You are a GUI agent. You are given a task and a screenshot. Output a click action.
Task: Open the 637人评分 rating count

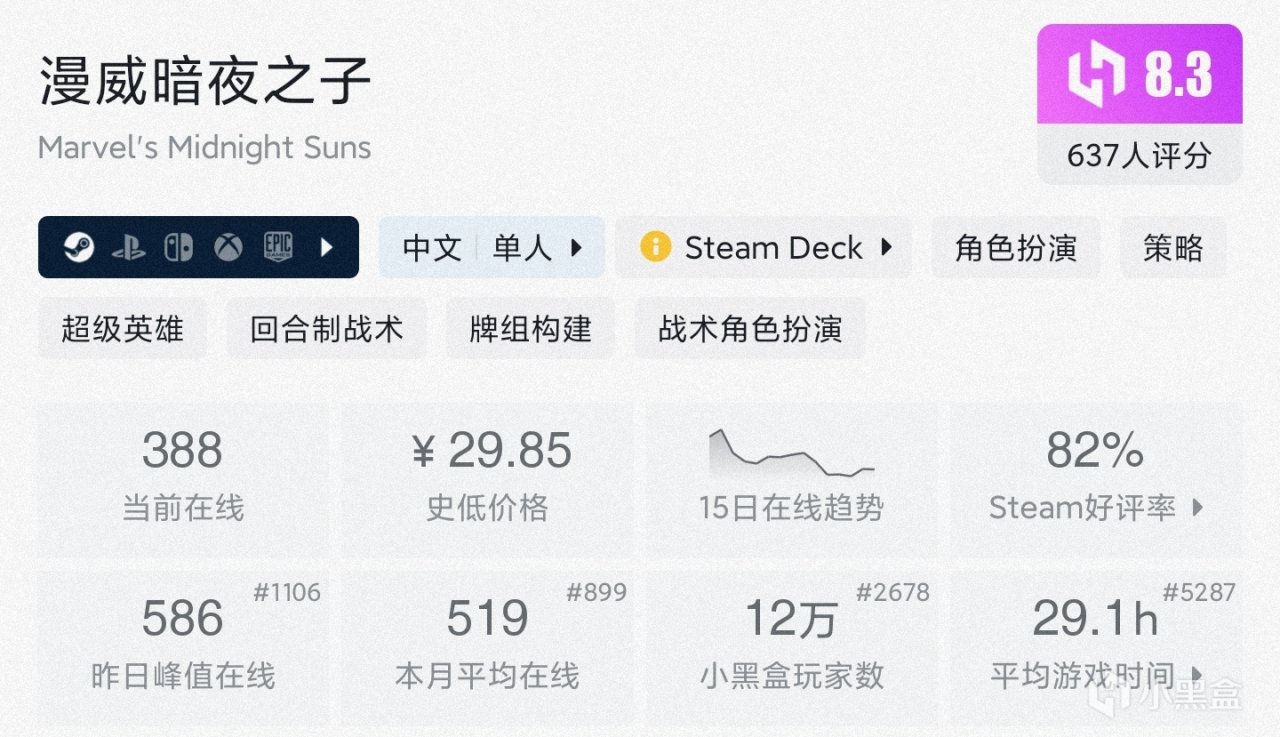(1139, 155)
